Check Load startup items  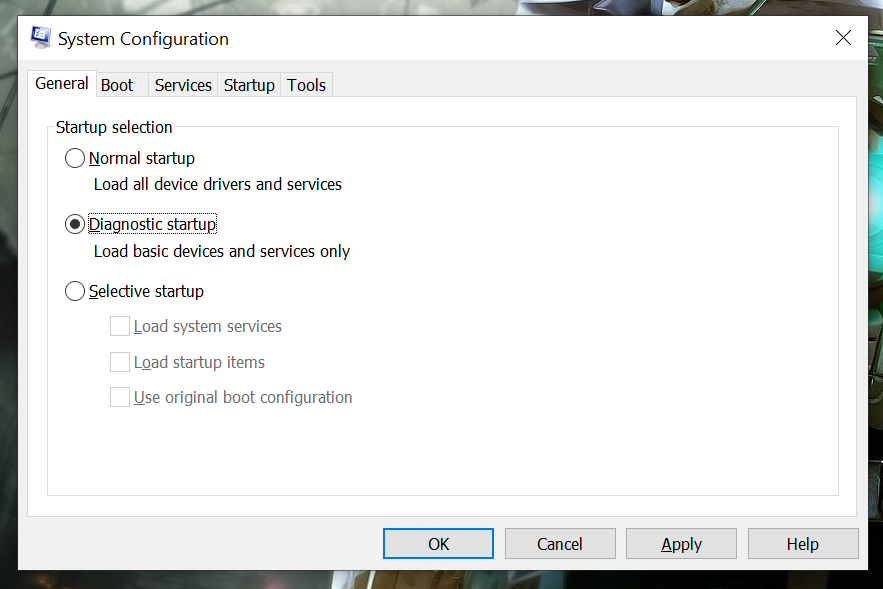tap(119, 361)
